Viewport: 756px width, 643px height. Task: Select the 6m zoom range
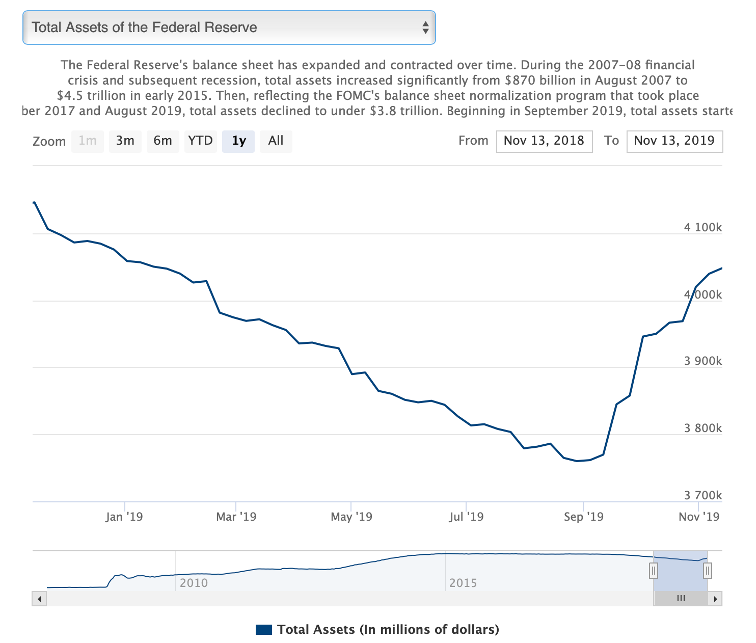(162, 141)
